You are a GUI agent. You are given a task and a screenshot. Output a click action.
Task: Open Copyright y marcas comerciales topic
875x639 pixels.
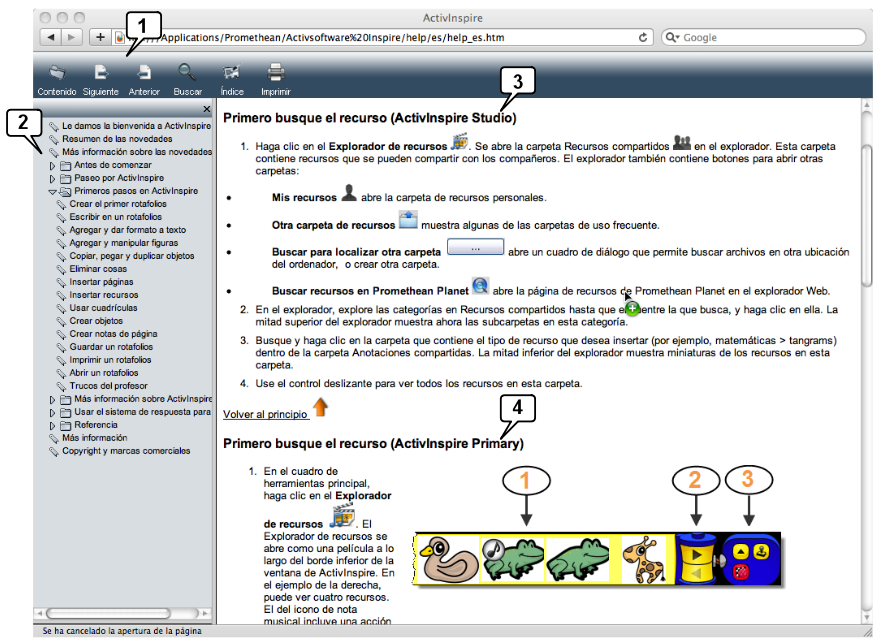(x=126, y=451)
